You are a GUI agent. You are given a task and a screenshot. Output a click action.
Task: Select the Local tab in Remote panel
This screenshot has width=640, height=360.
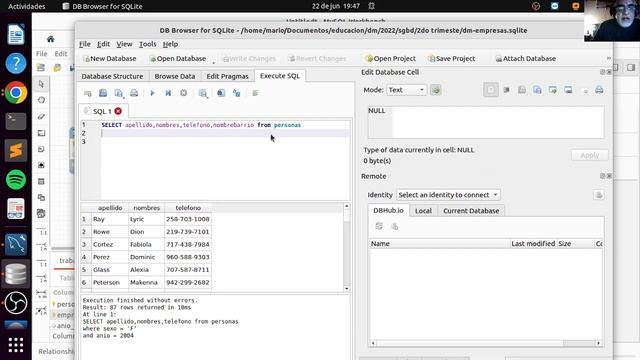(423, 211)
